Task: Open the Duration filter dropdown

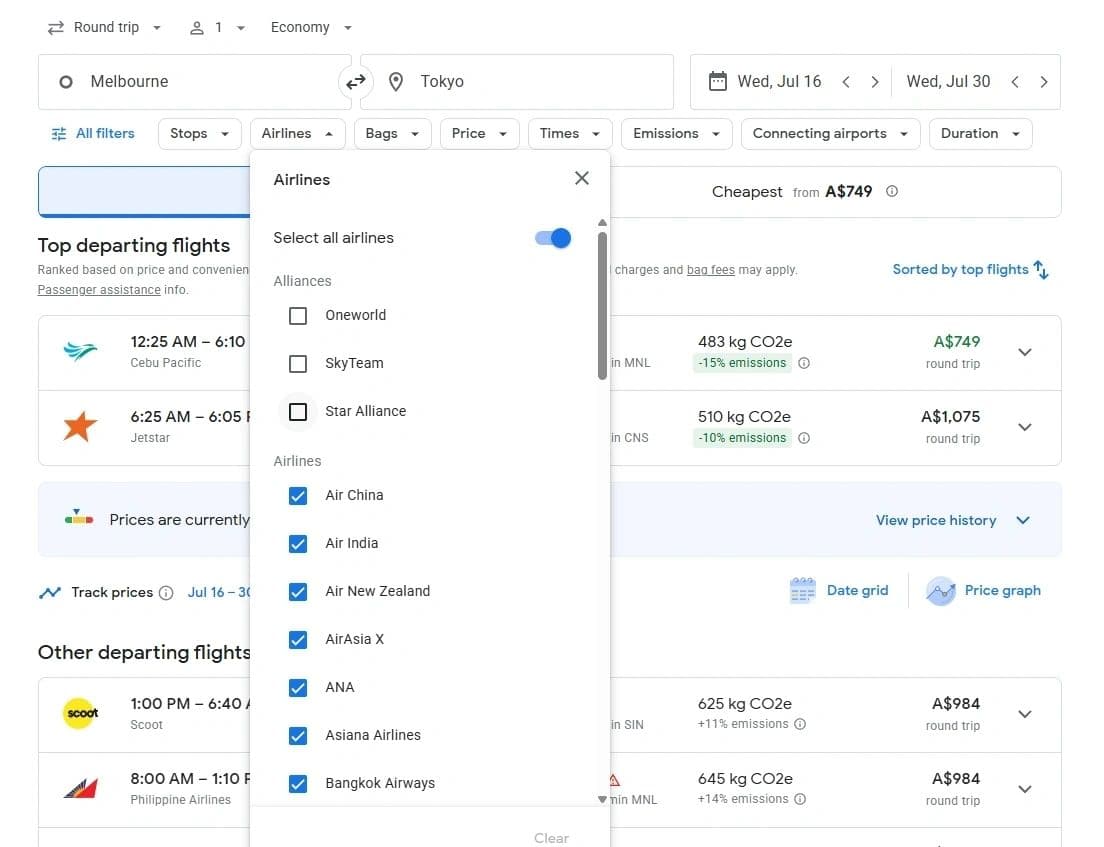Action: point(981,134)
